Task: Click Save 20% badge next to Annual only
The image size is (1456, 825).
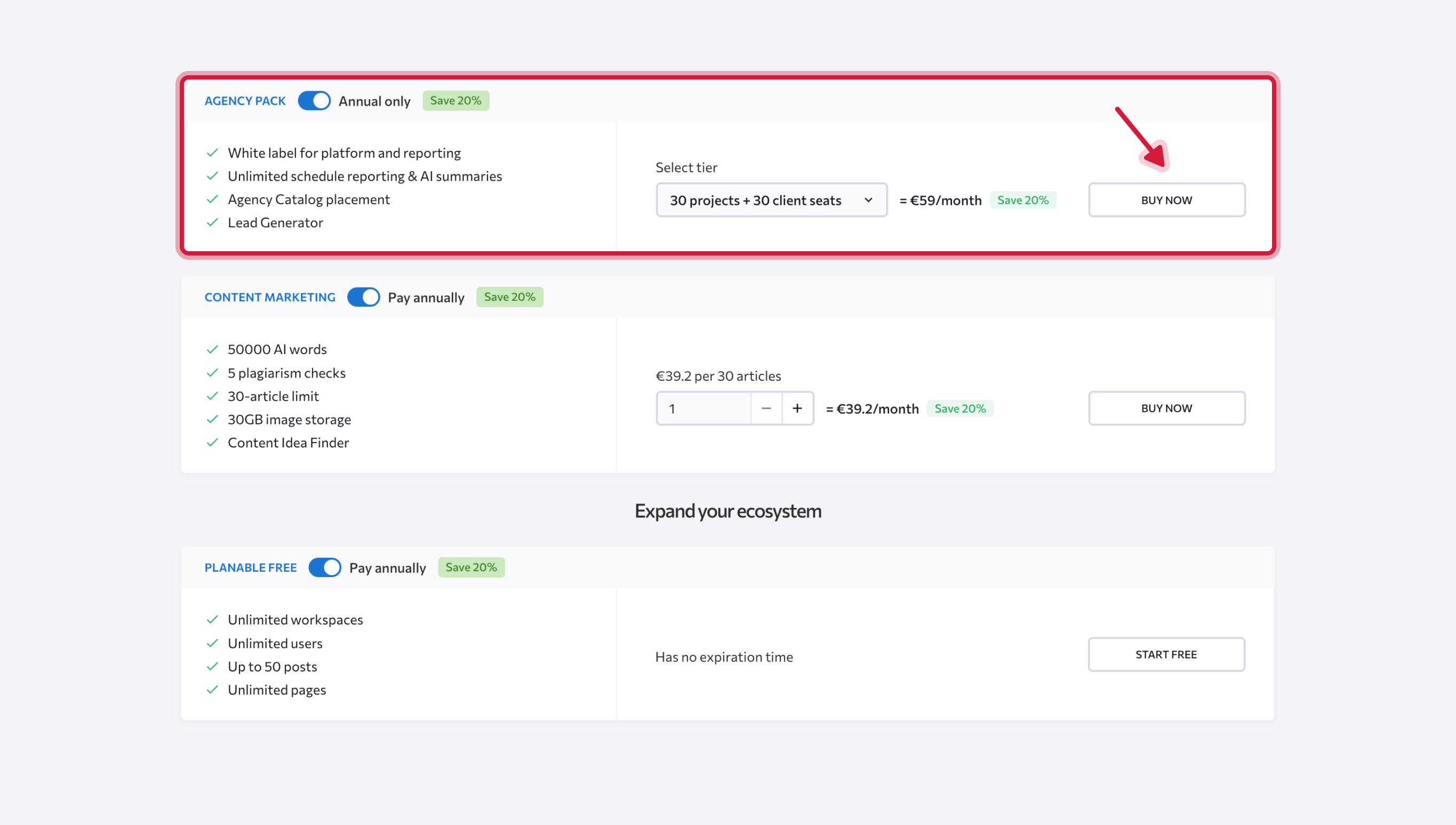Action: point(455,101)
